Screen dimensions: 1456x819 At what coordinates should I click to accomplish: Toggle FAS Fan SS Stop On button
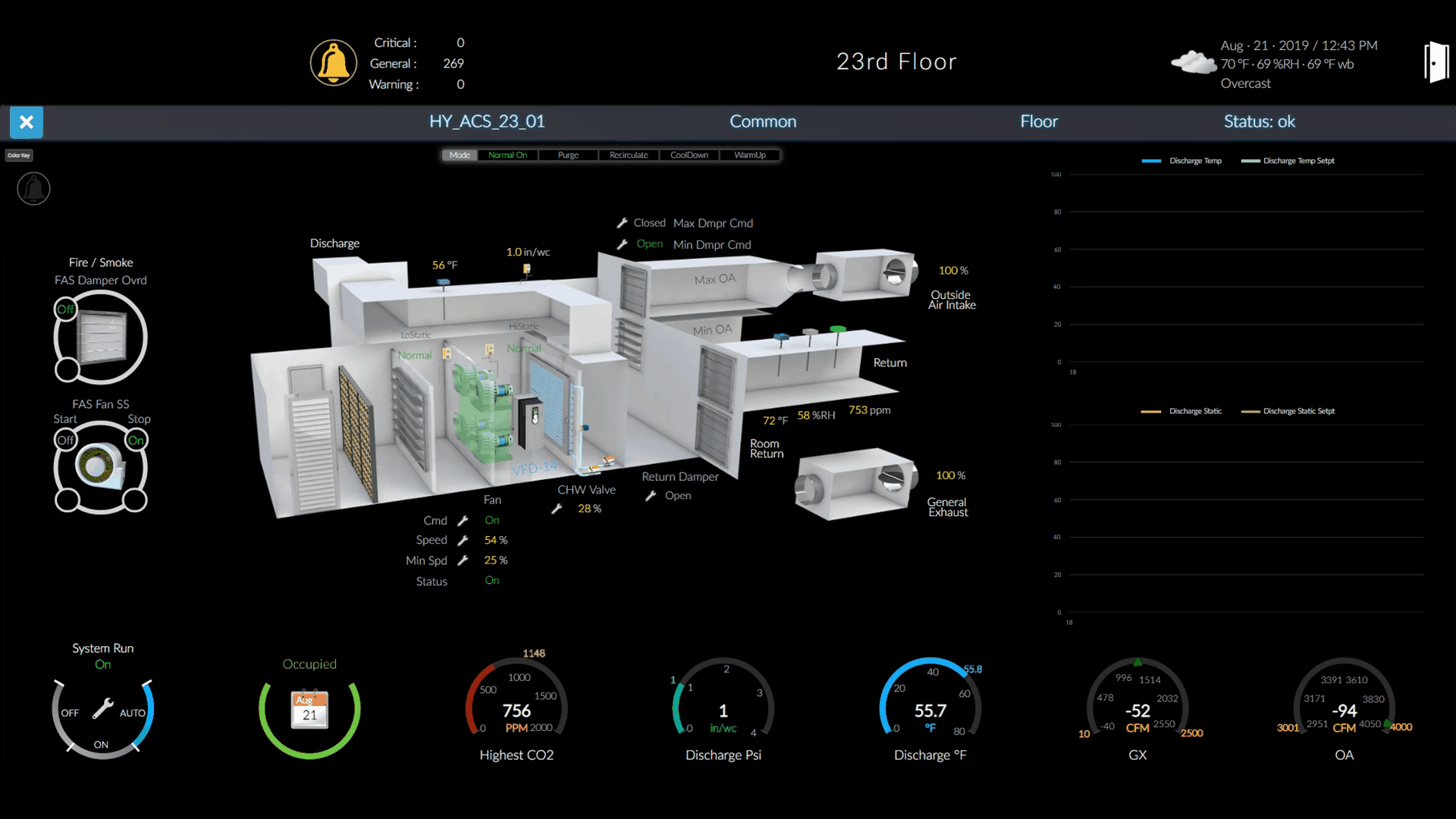tap(136, 441)
